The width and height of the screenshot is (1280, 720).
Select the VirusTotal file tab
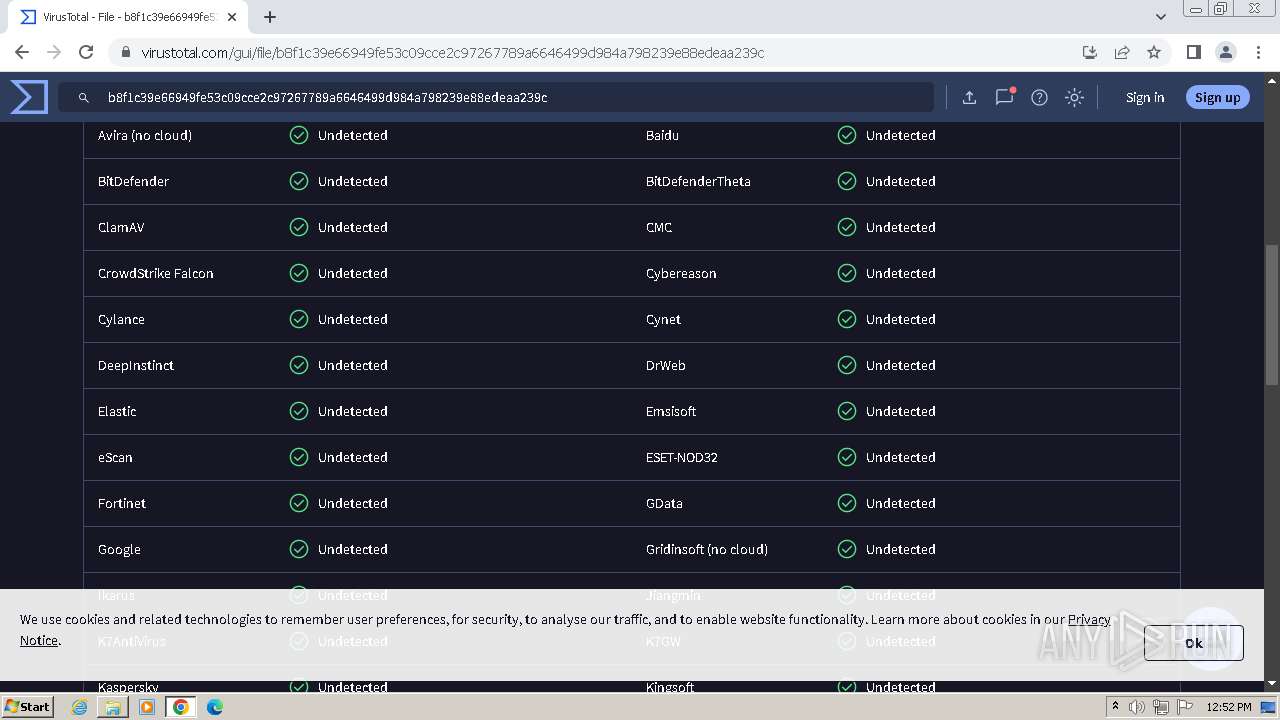point(128,17)
